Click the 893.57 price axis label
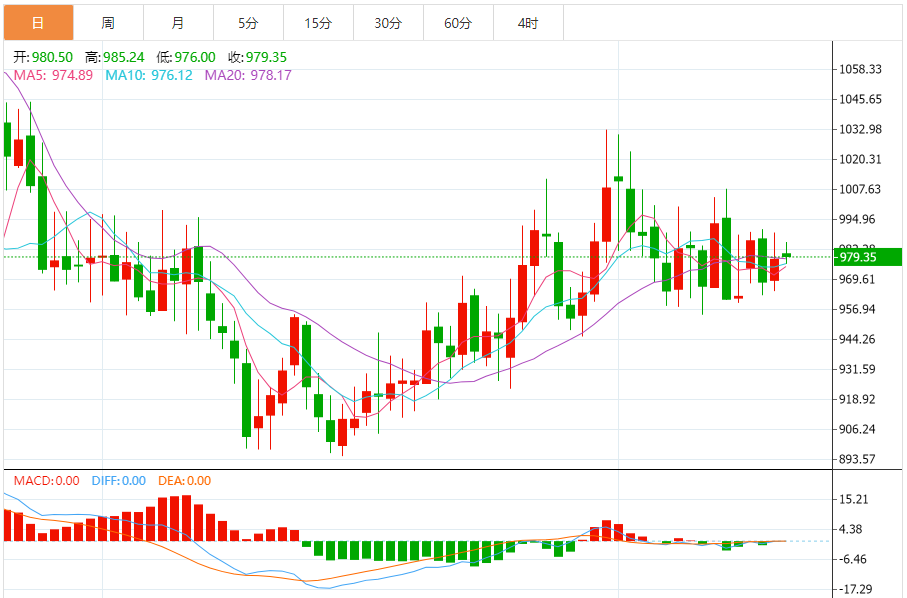Viewport: 907px width, 598px height. click(857, 459)
